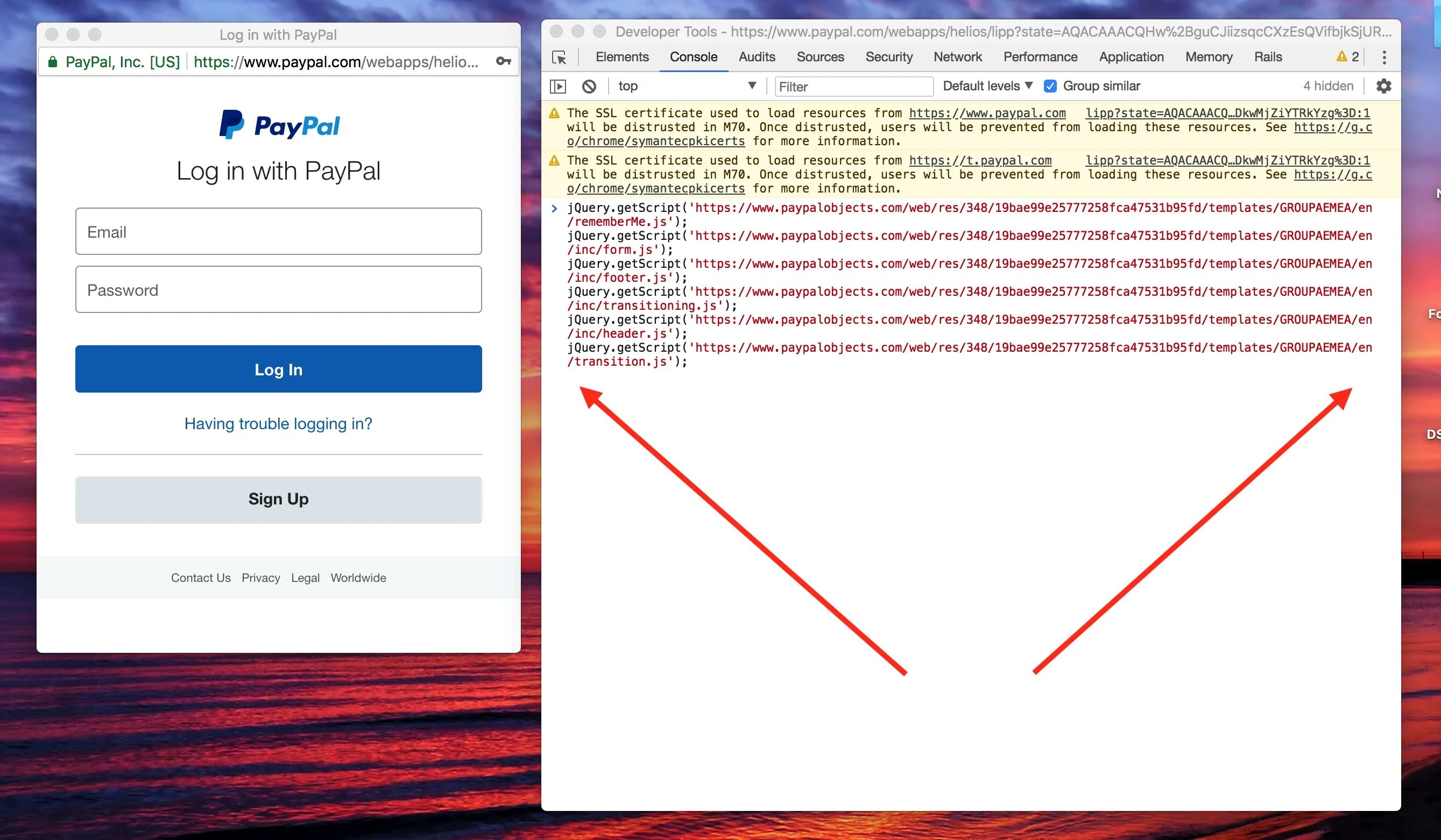
Task: Click the green padlock security icon
Action: click(53, 62)
